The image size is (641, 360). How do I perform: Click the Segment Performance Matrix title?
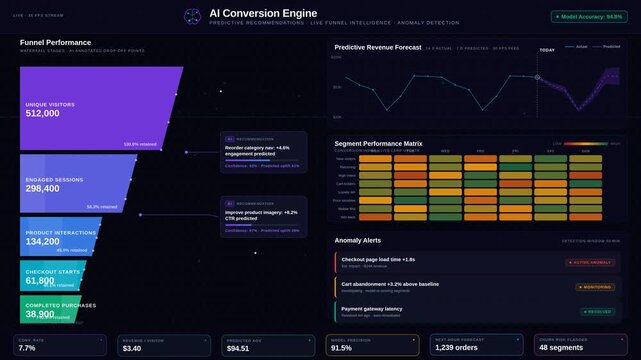point(378,143)
